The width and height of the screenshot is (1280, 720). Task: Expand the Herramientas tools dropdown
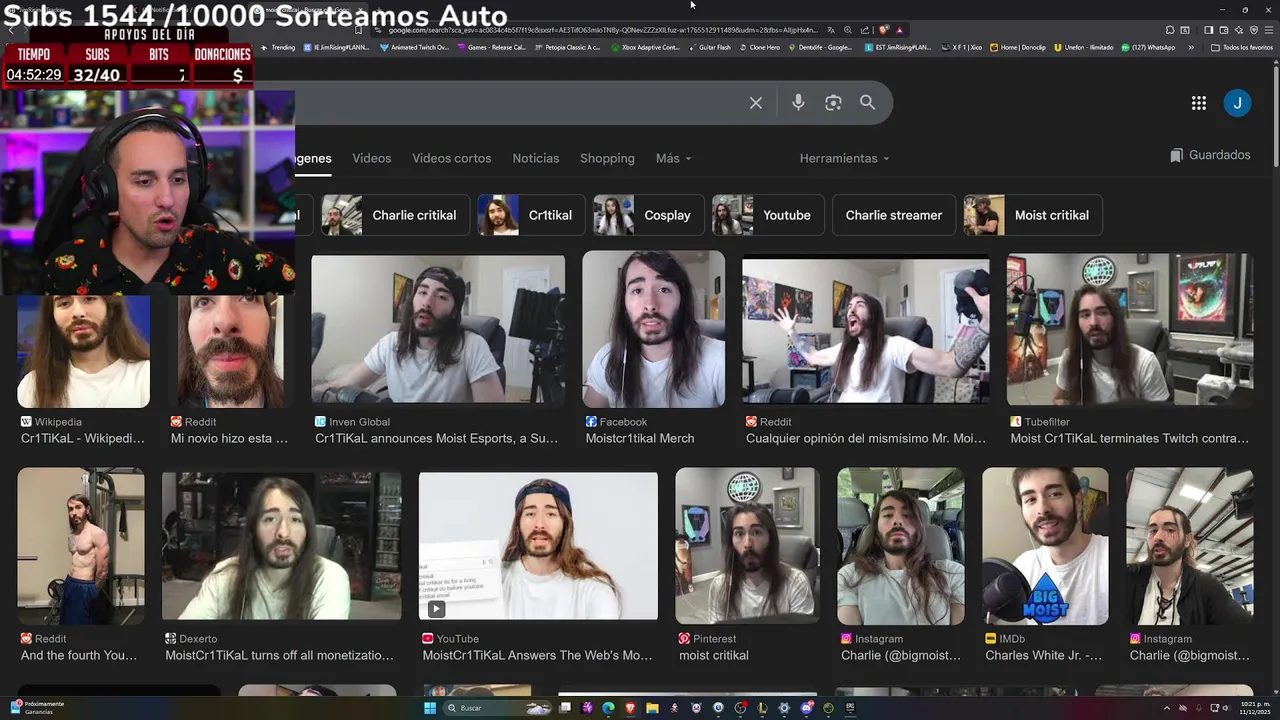tap(844, 158)
